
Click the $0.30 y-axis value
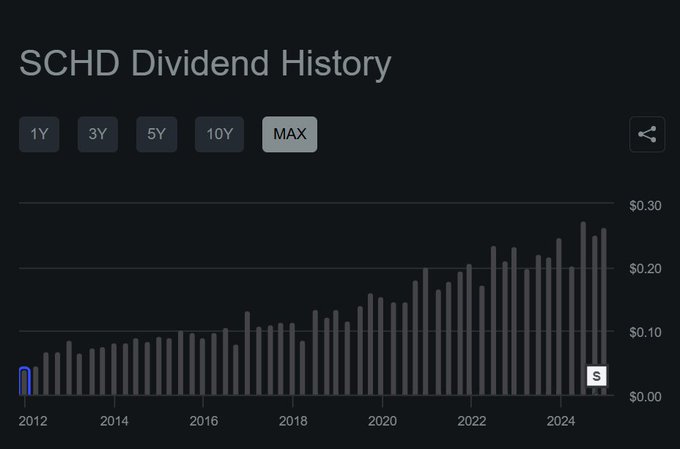(645, 206)
